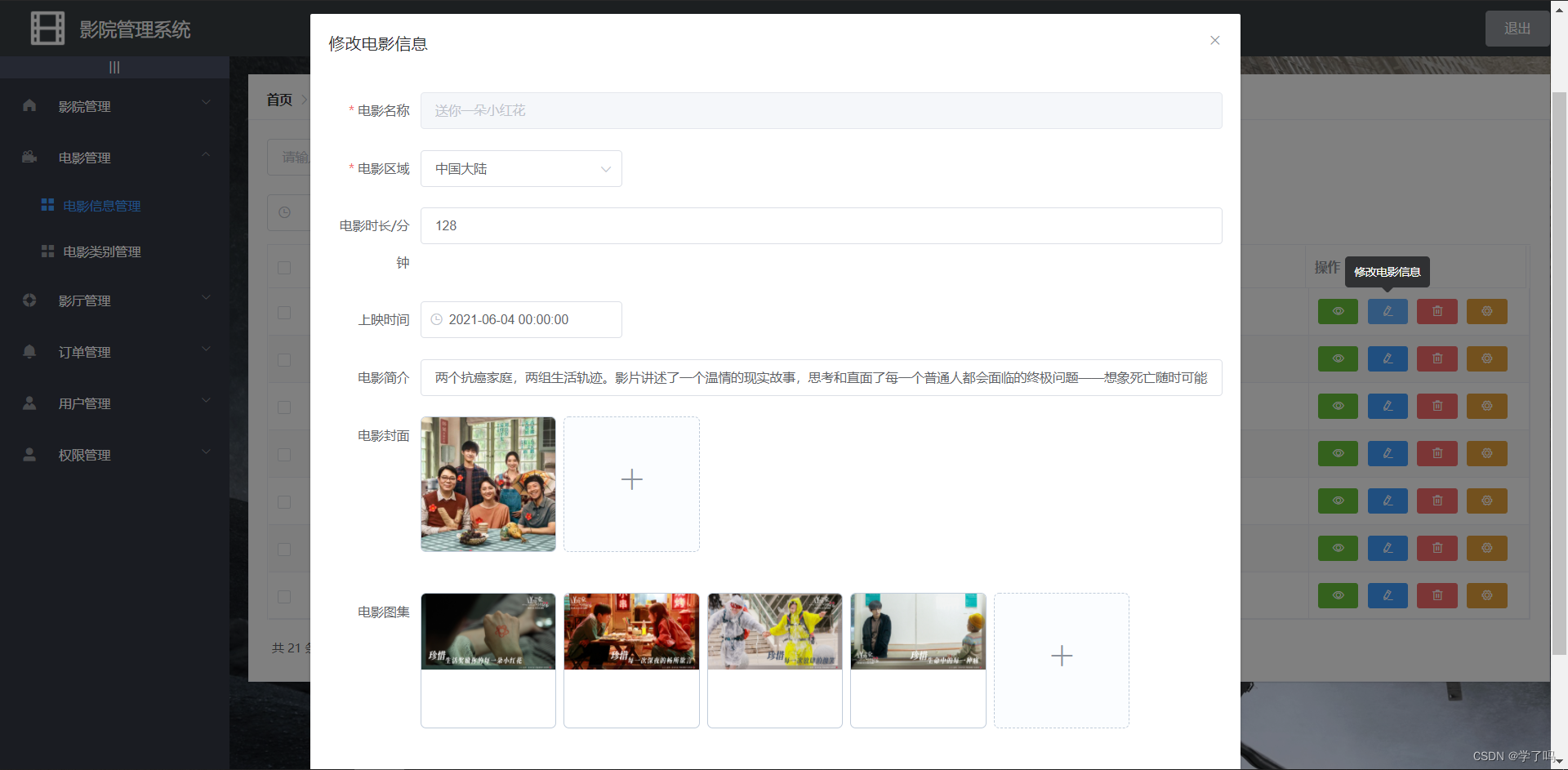Click third row green eye view button

click(1338, 406)
